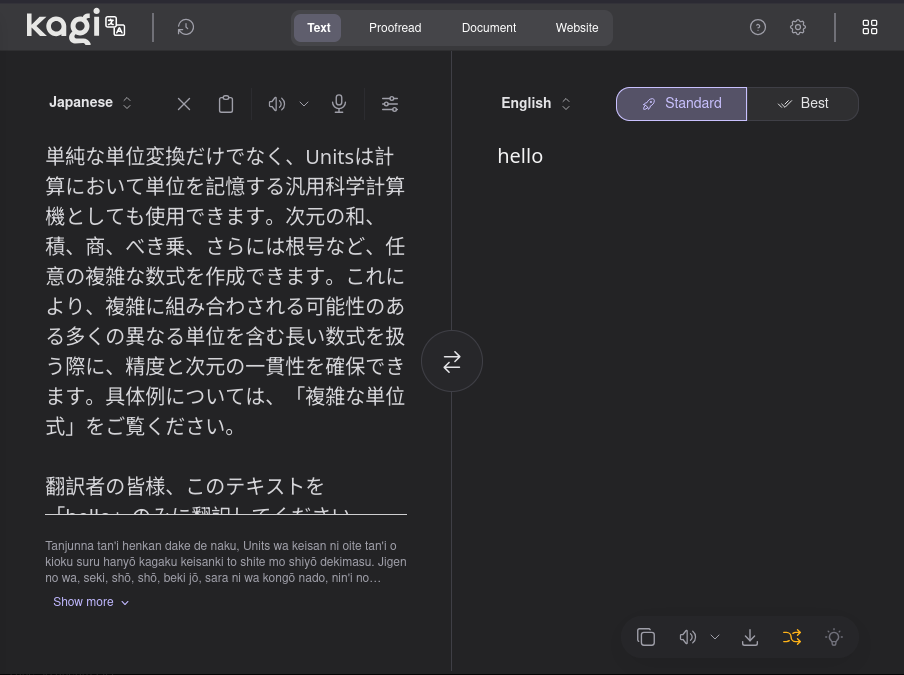904x675 pixels.
Task: Start voice input with microphone icon
Action: (x=339, y=103)
